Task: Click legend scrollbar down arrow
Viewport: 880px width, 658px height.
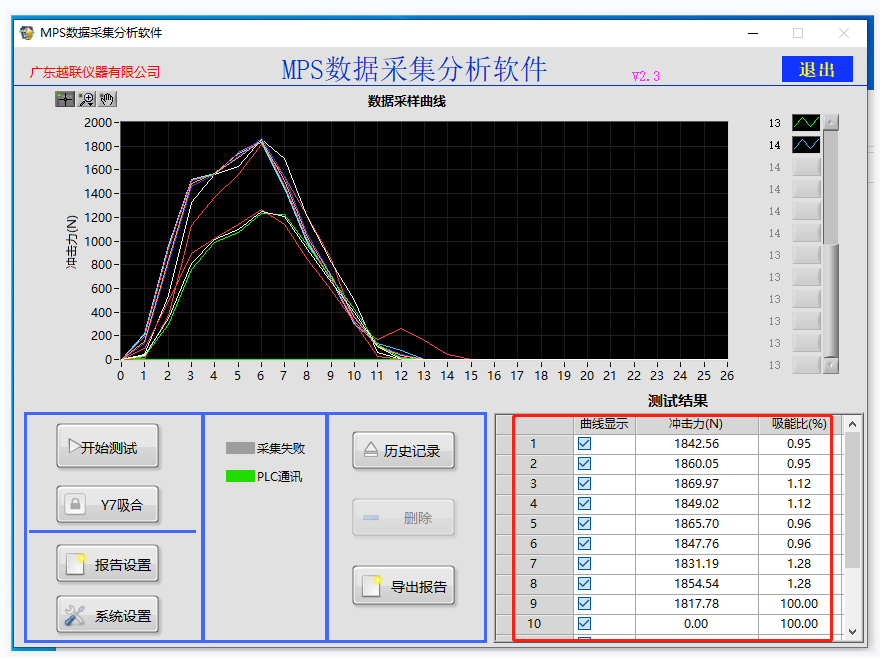Action: click(830, 366)
